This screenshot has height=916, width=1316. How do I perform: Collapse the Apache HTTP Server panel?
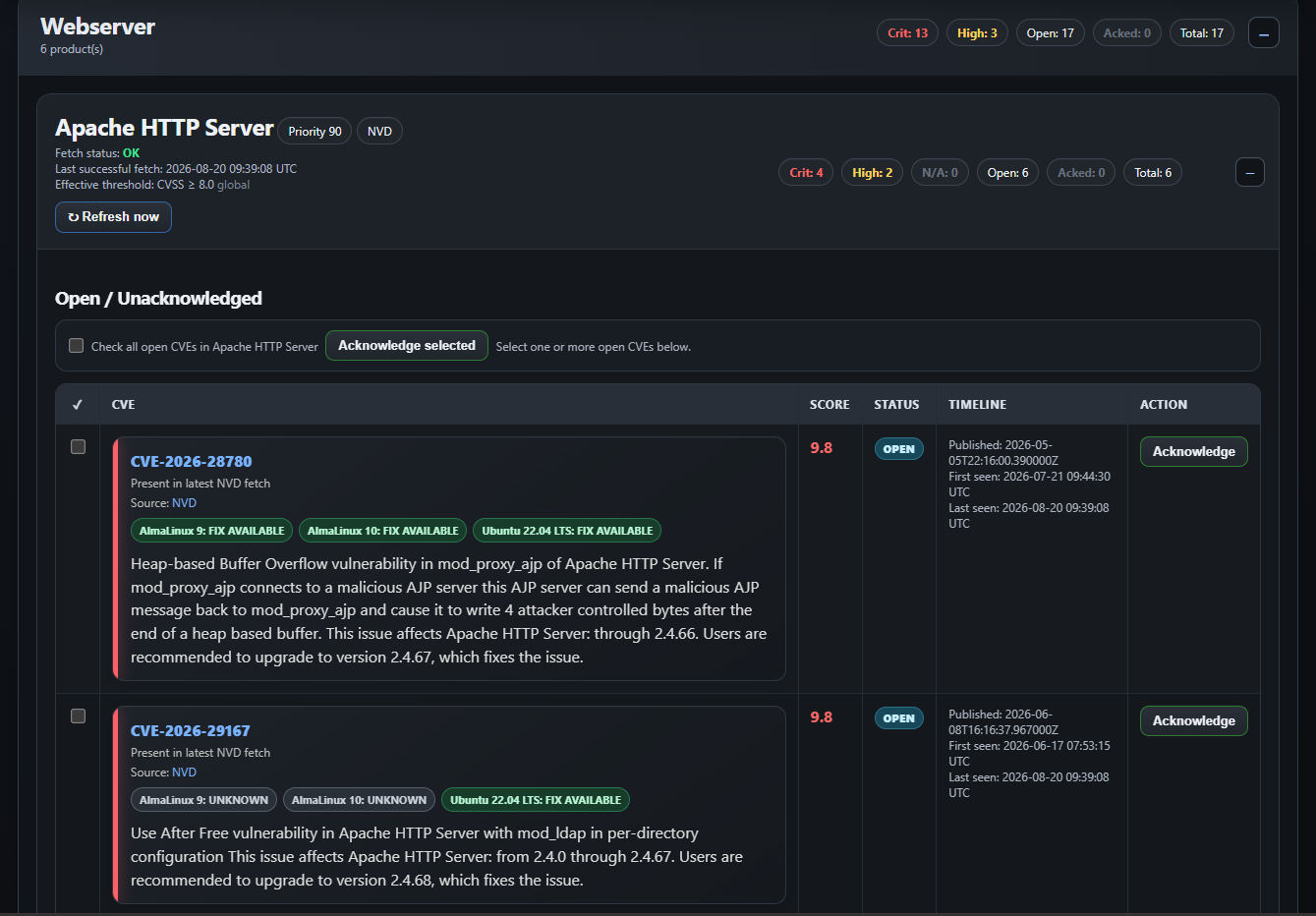[x=1249, y=172]
